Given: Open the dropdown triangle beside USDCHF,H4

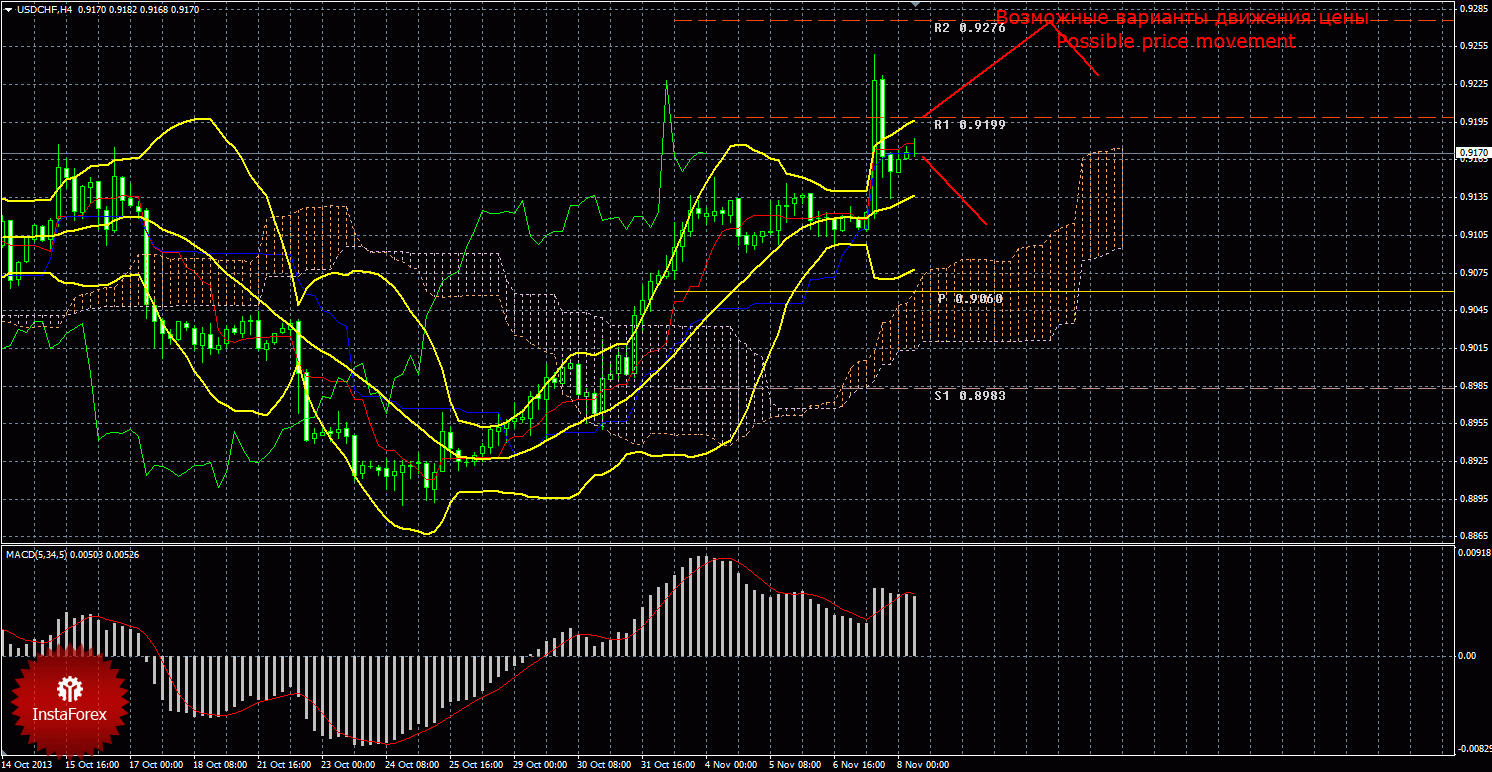Looking at the screenshot, I should pos(8,9).
